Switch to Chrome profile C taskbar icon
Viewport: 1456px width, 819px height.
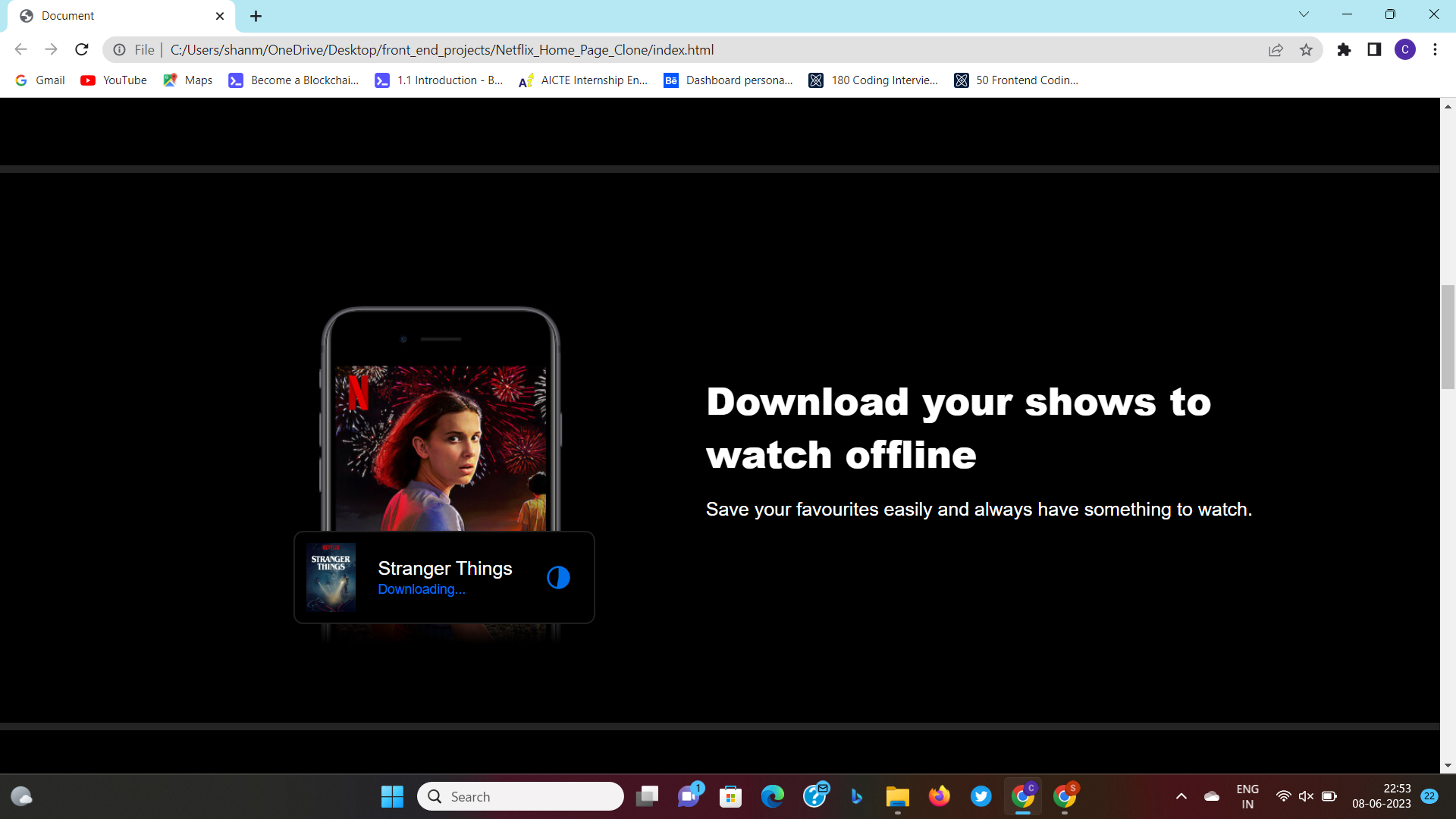click(x=1023, y=796)
